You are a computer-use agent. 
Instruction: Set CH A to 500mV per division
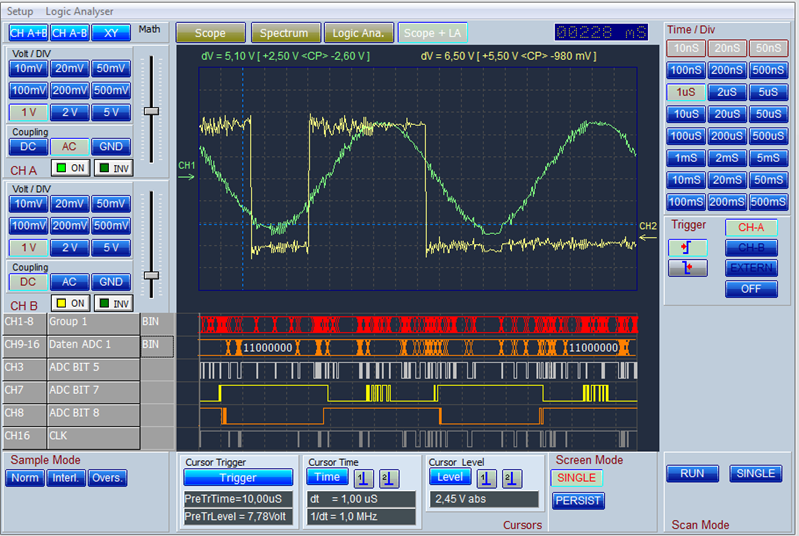pos(111,91)
